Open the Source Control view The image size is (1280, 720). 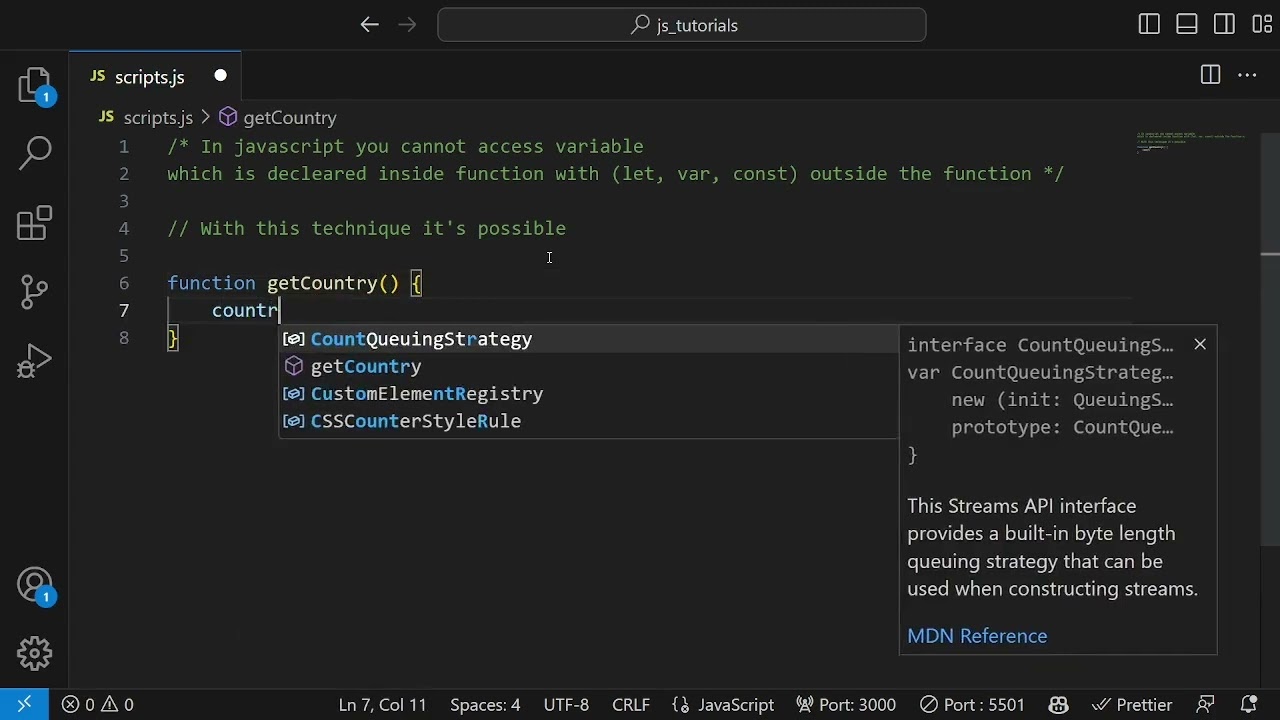[35, 291]
